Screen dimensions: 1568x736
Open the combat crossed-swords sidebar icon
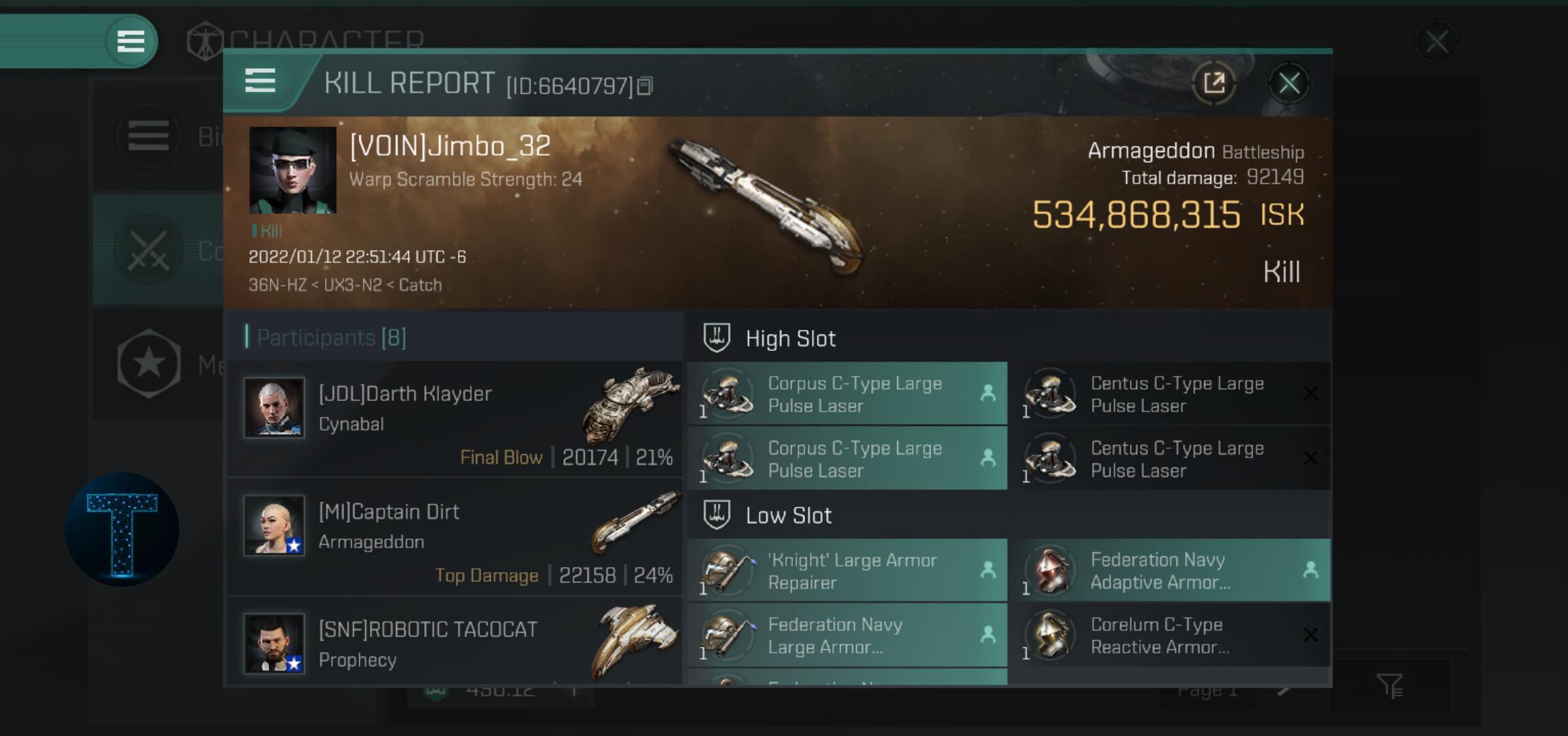(149, 250)
